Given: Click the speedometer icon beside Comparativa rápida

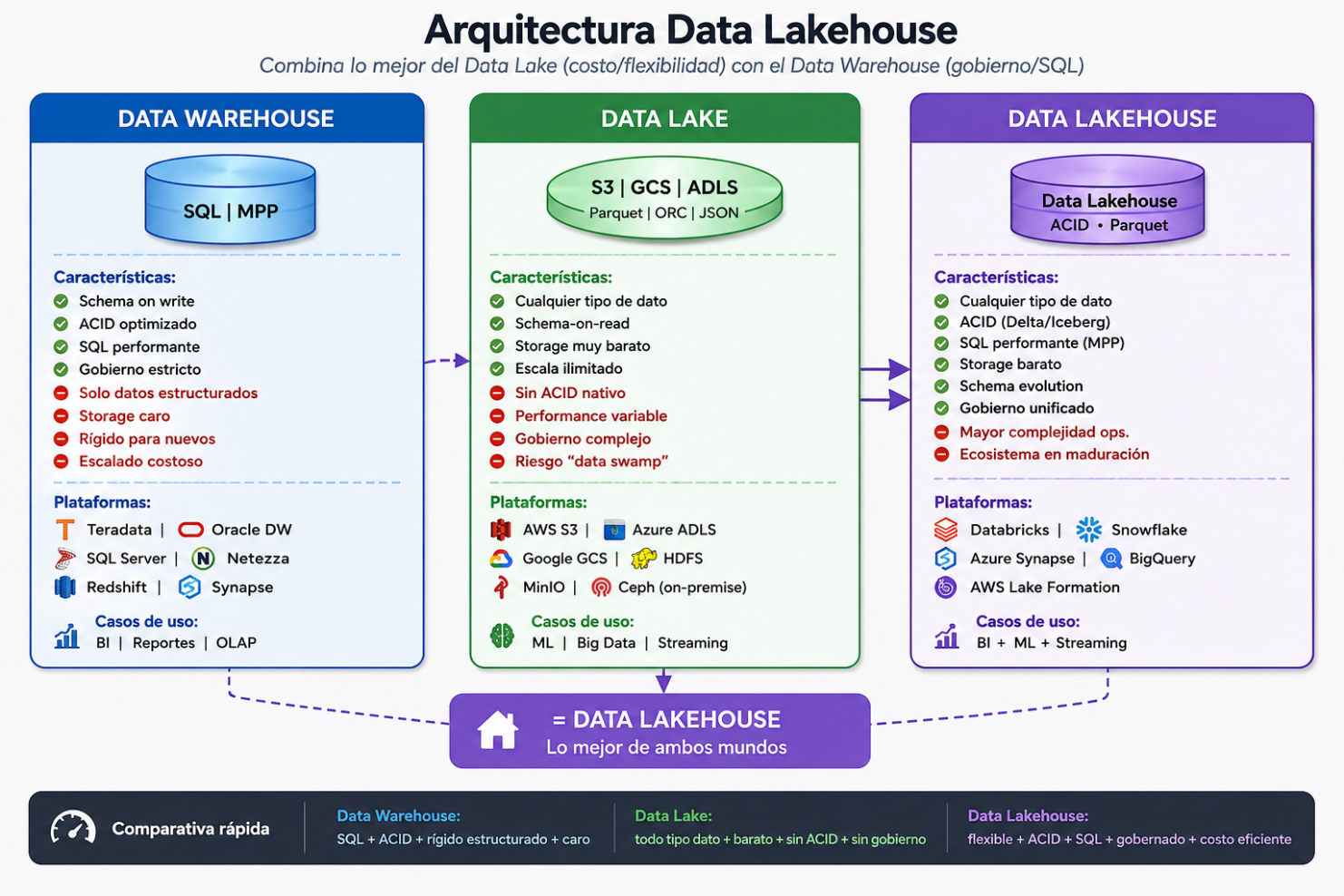Looking at the screenshot, I should point(73,828).
